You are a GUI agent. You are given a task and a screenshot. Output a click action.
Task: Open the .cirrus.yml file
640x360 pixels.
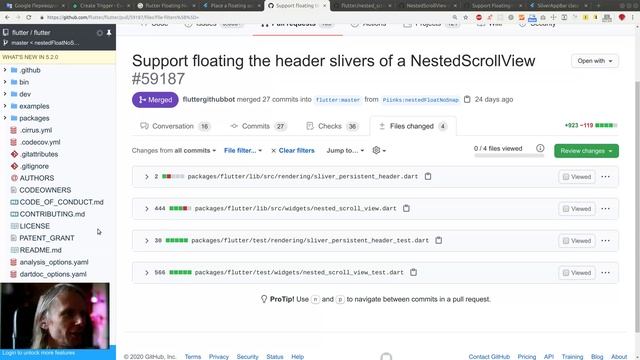pos(36,130)
